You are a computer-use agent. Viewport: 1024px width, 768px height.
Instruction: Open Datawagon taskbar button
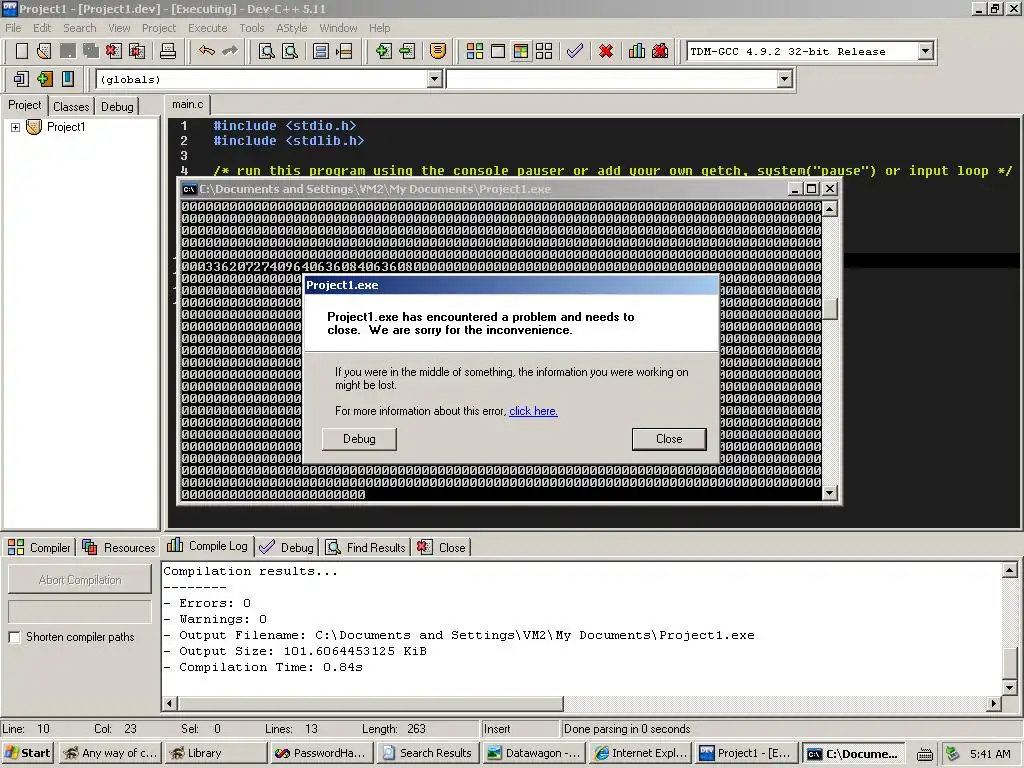[x=535, y=753]
